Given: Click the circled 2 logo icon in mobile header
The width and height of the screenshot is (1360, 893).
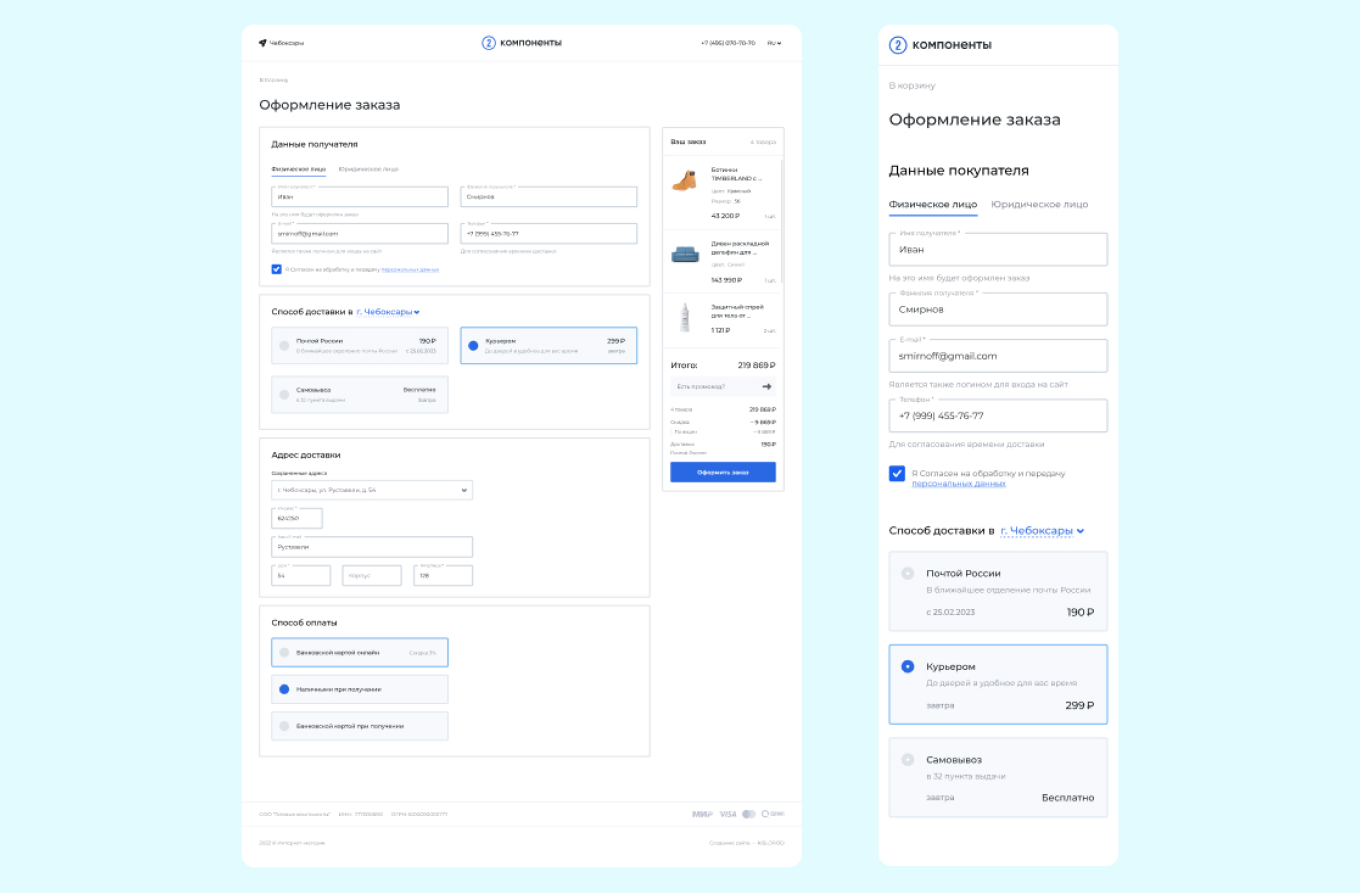Looking at the screenshot, I should coord(898,45).
